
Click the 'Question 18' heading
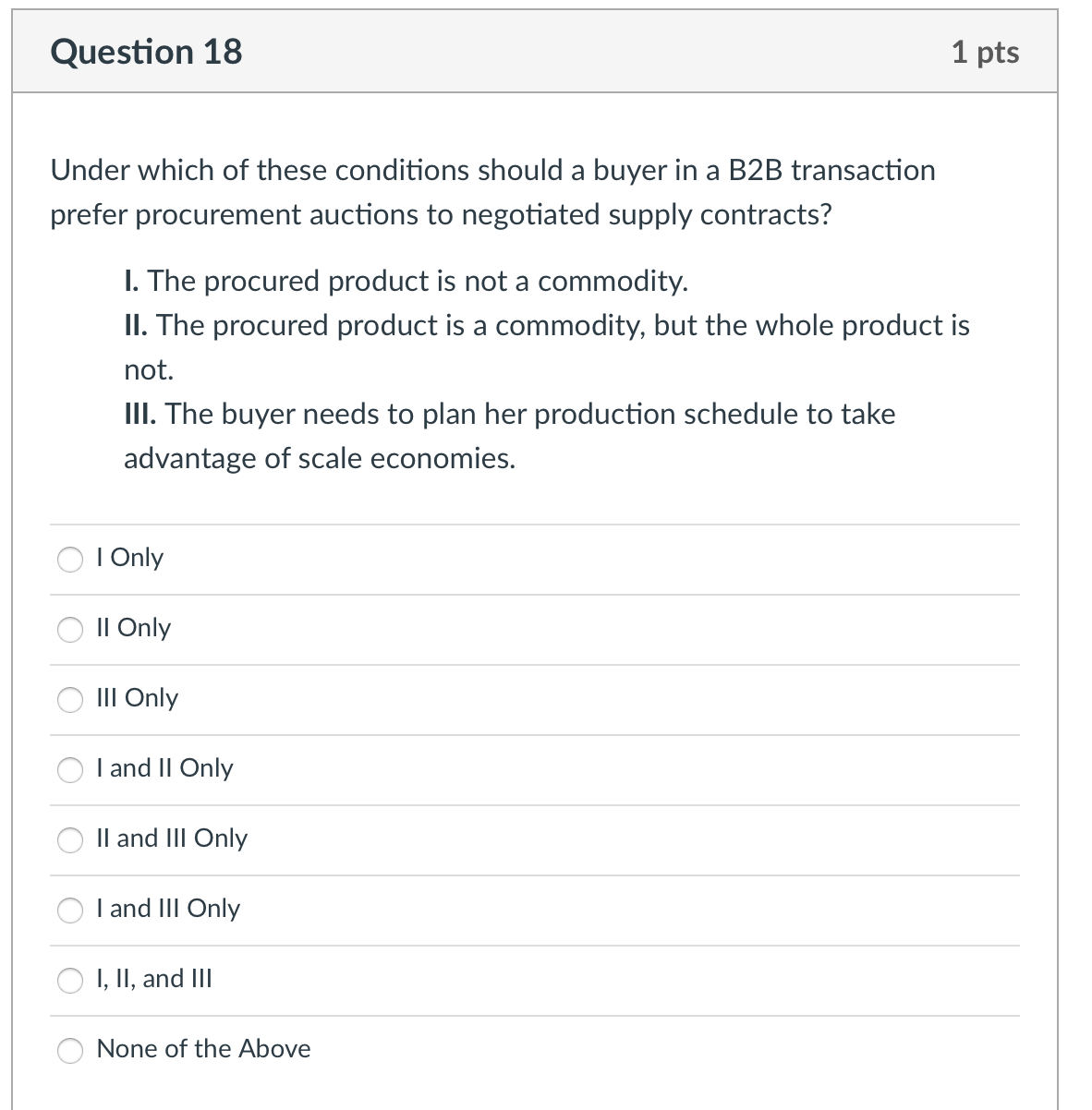pyautogui.click(x=145, y=52)
